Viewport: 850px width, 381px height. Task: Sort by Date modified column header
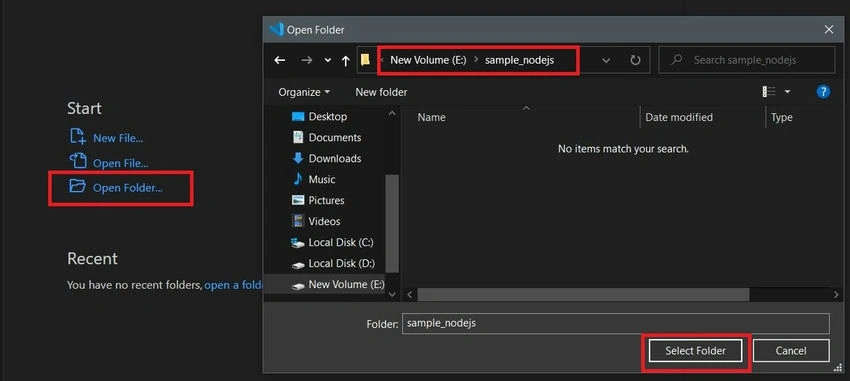[679, 117]
